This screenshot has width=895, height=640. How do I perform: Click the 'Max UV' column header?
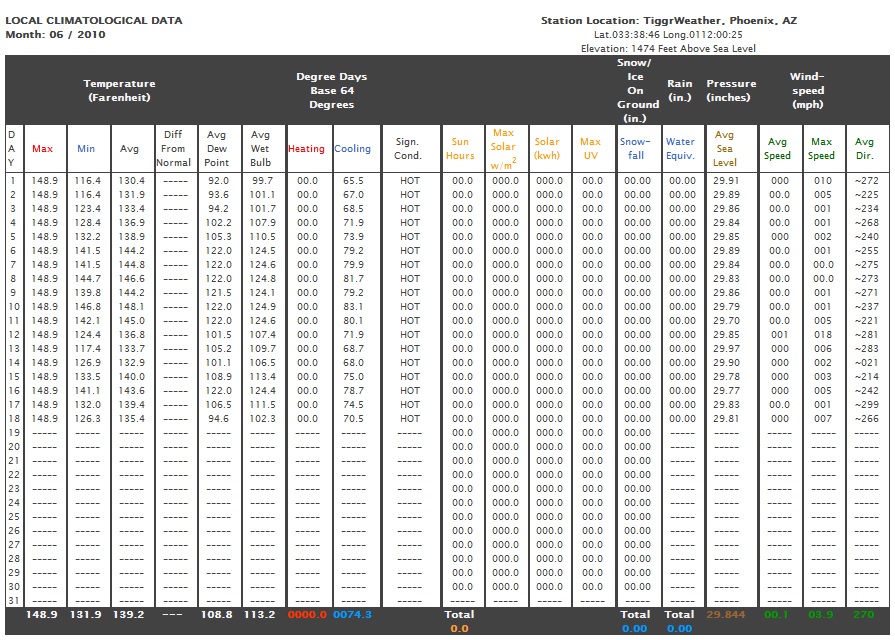click(x=590, y=148)
